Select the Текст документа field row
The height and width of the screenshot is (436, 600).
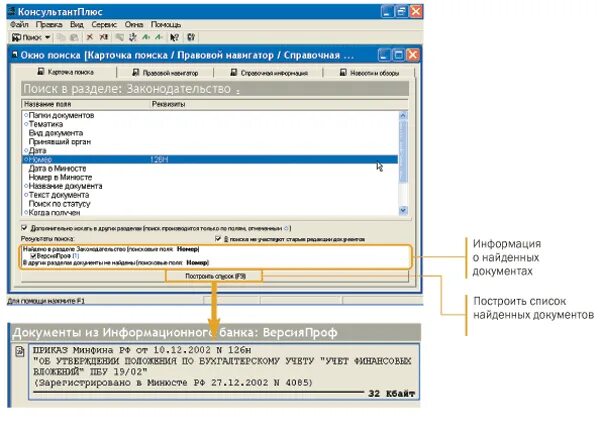point(210,195)
